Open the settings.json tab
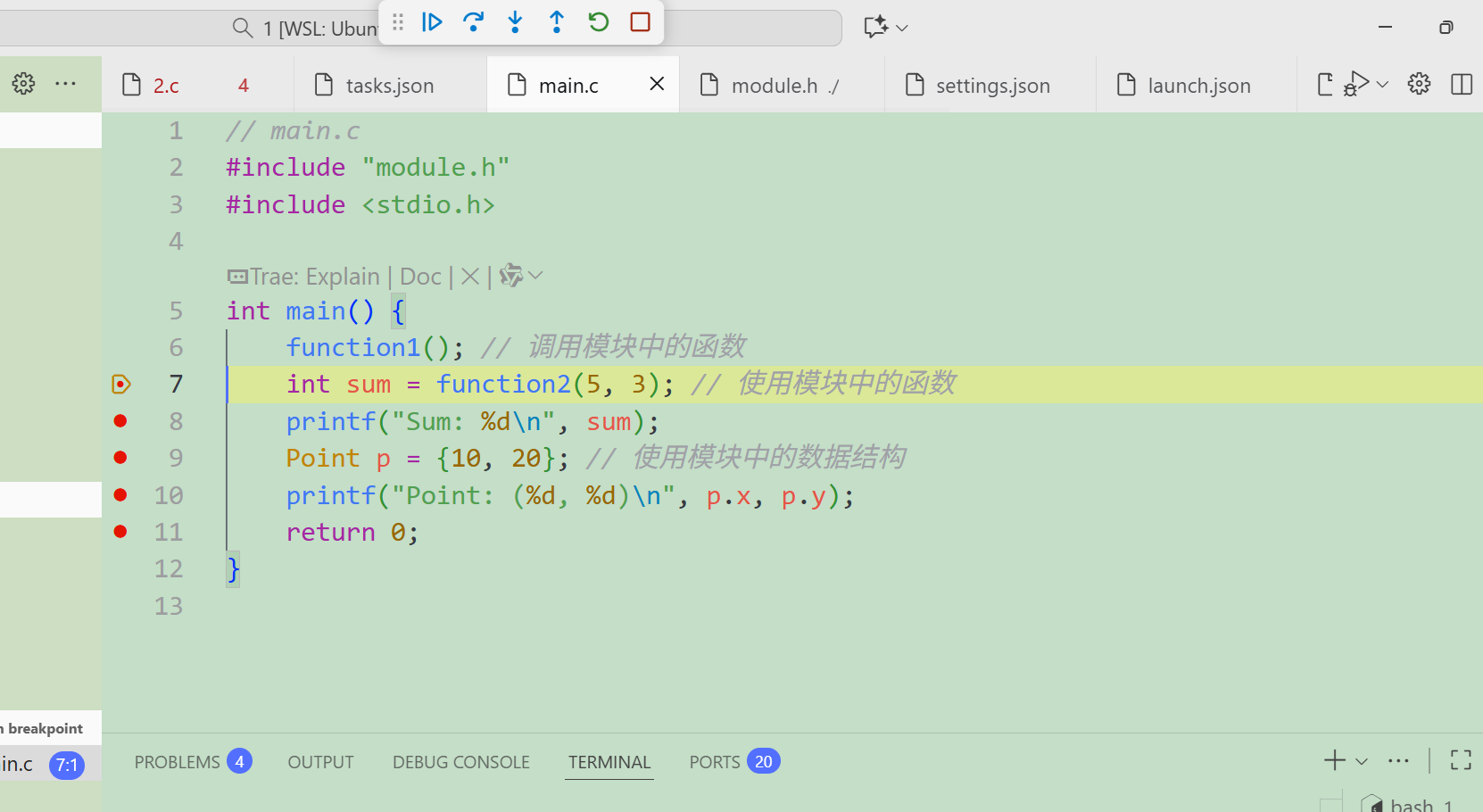 point(992,86)
